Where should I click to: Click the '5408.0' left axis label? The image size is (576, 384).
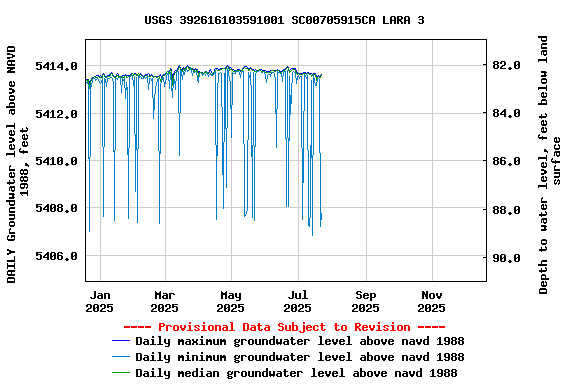tap(56, 208)
